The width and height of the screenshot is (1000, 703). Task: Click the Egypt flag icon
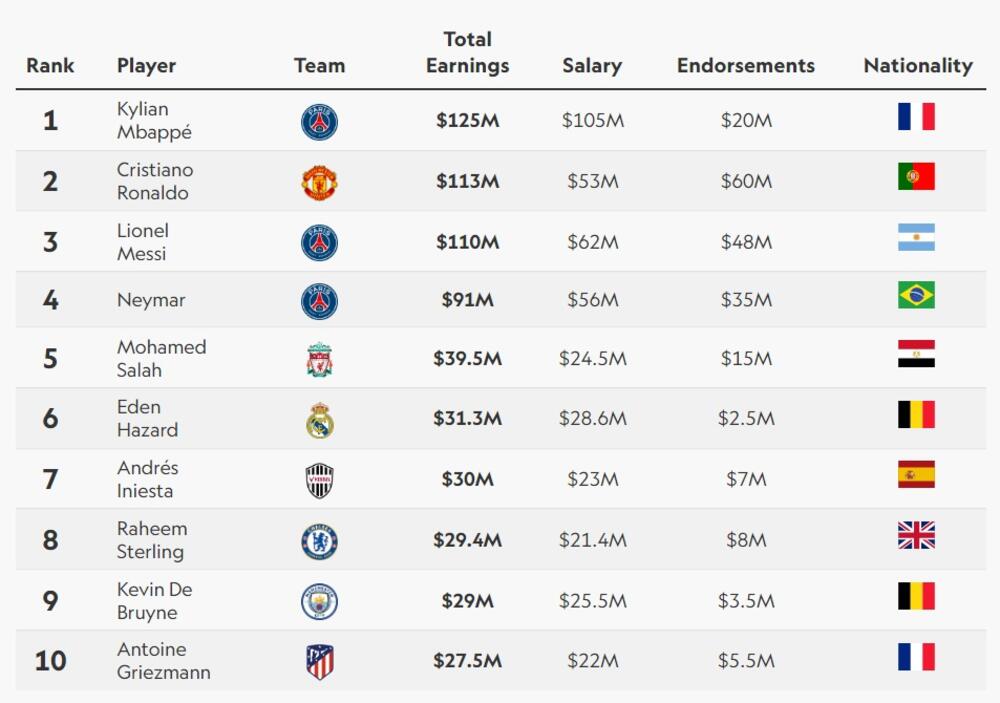(916, 354)
